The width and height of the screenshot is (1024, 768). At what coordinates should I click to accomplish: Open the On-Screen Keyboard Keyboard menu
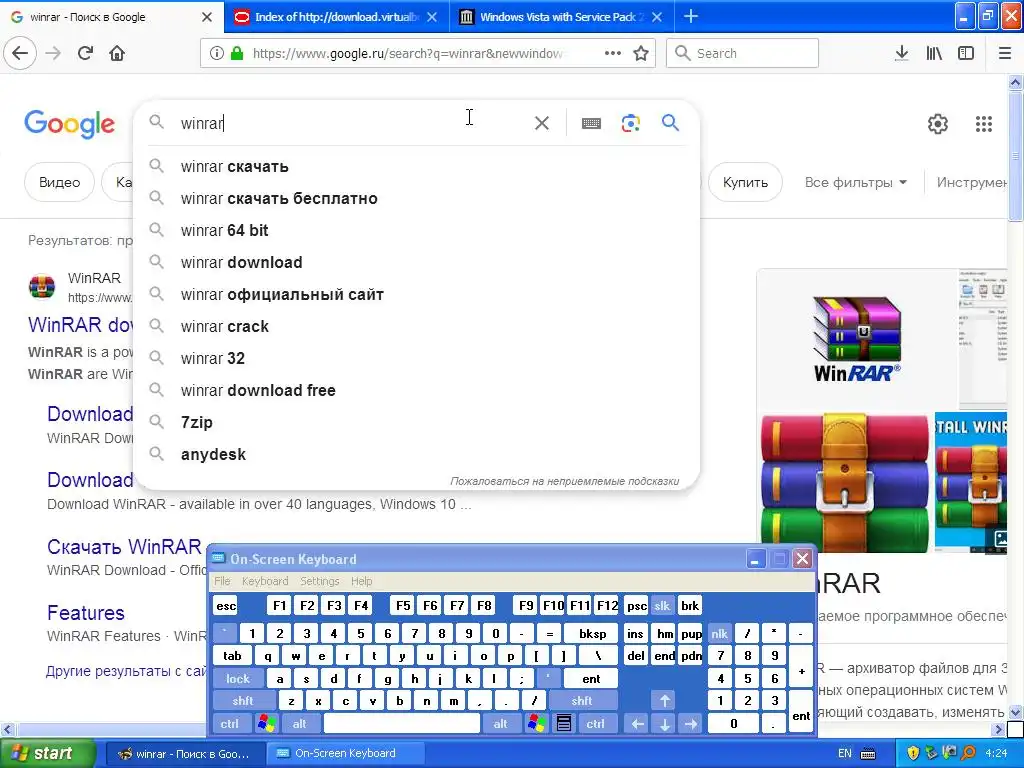point(264,581)
